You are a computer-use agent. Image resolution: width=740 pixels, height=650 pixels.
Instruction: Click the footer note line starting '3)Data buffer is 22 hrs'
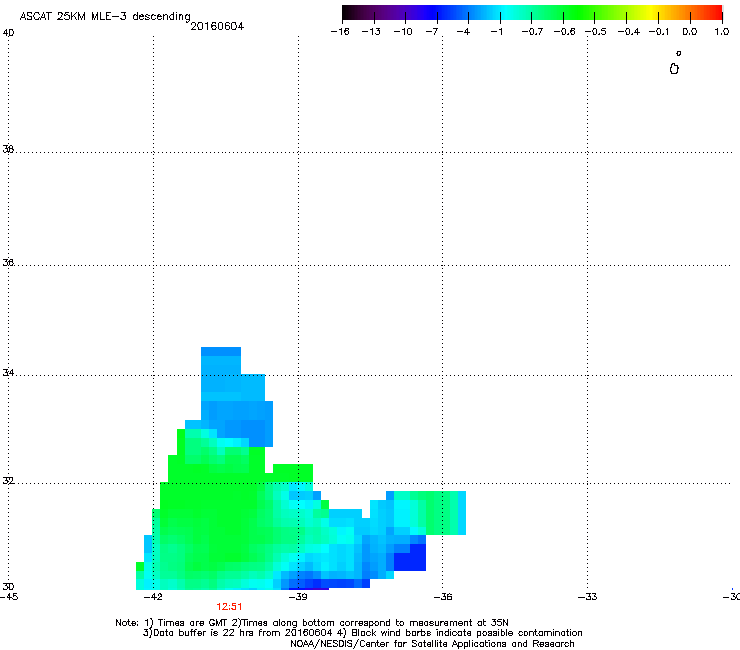click(362, 633)
